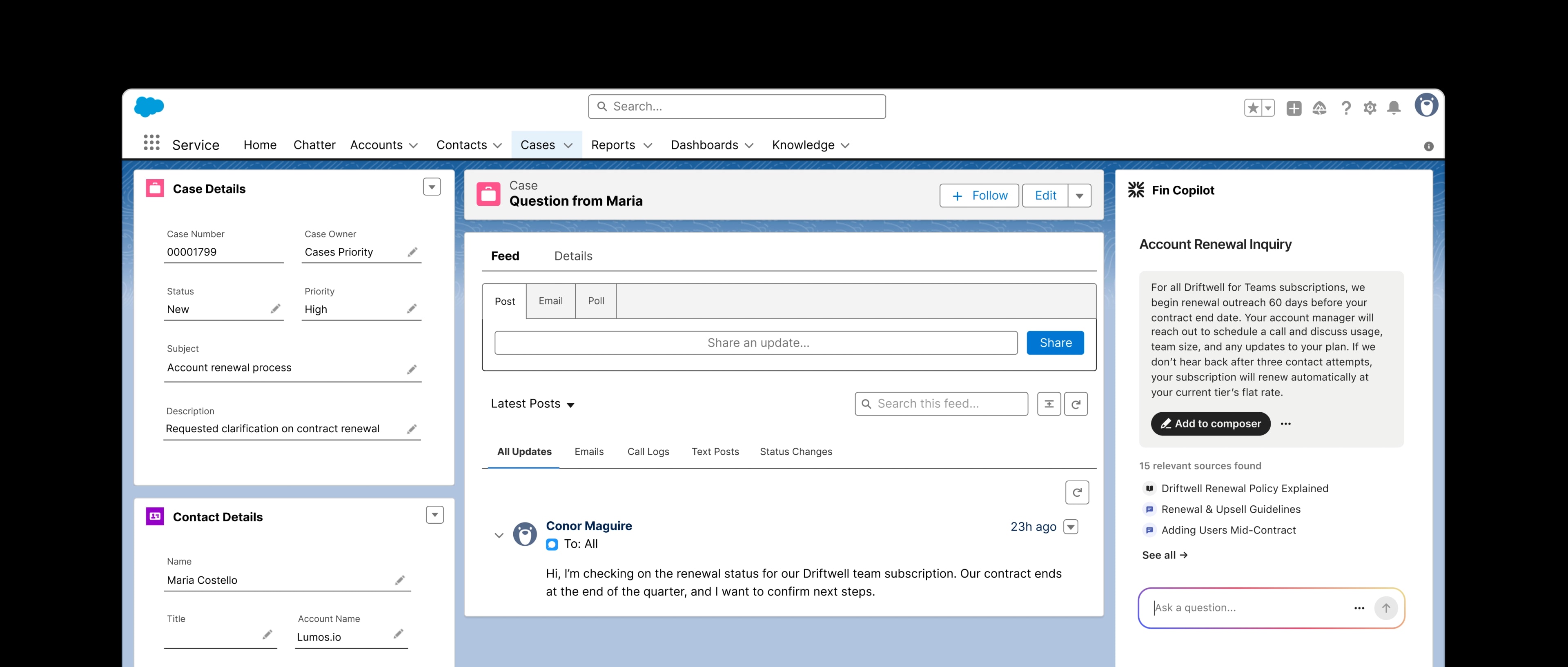This screenshot has height=667, width=1568.
Task: Edit the Priority field using its pencil icon
Action: click(x=412, y=309)
